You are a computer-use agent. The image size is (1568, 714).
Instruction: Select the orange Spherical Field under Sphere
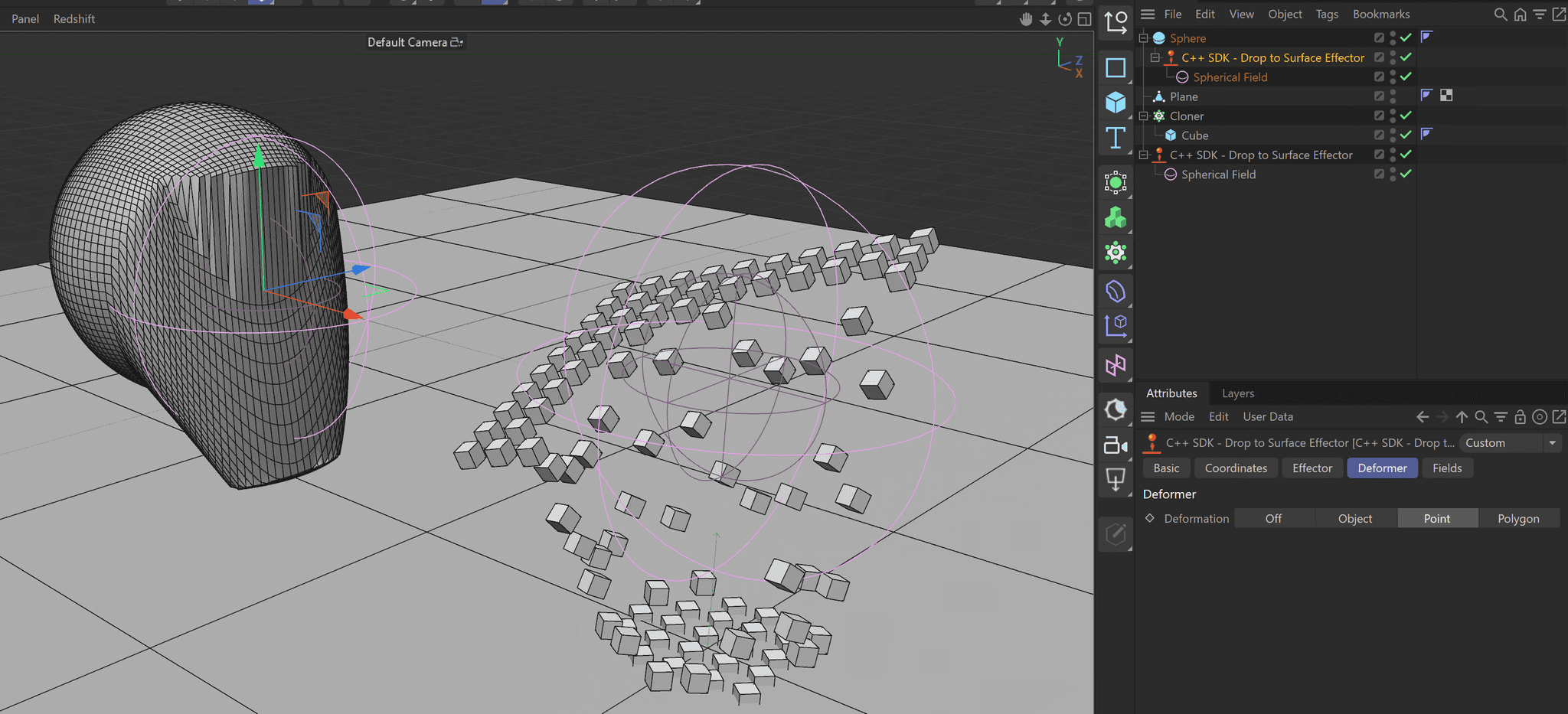click(x=1230, y=77)
